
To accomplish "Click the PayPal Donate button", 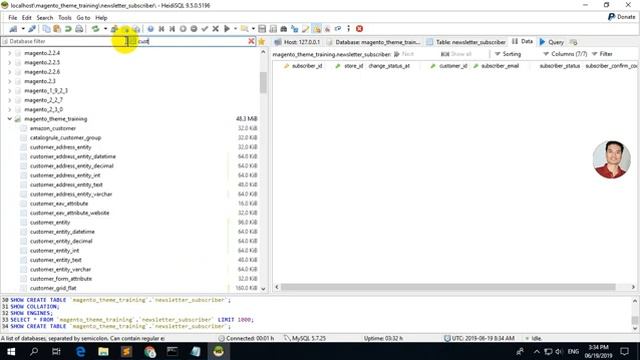I will tap(621, 17).
